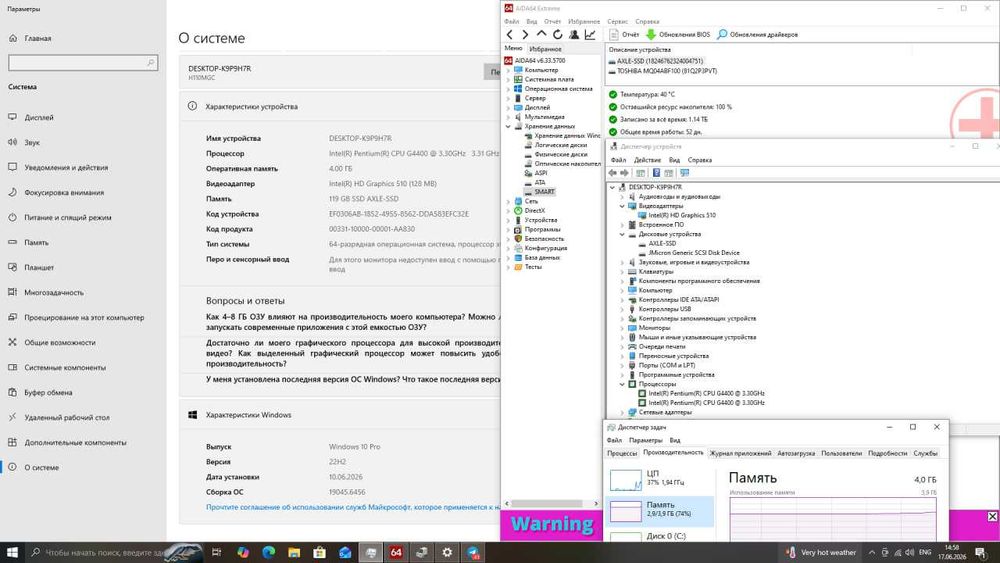Image resolution: width=1000 pixels, height=563 pixels.
Task: Open Microsoft Store from taskbar
Action: 320,552
